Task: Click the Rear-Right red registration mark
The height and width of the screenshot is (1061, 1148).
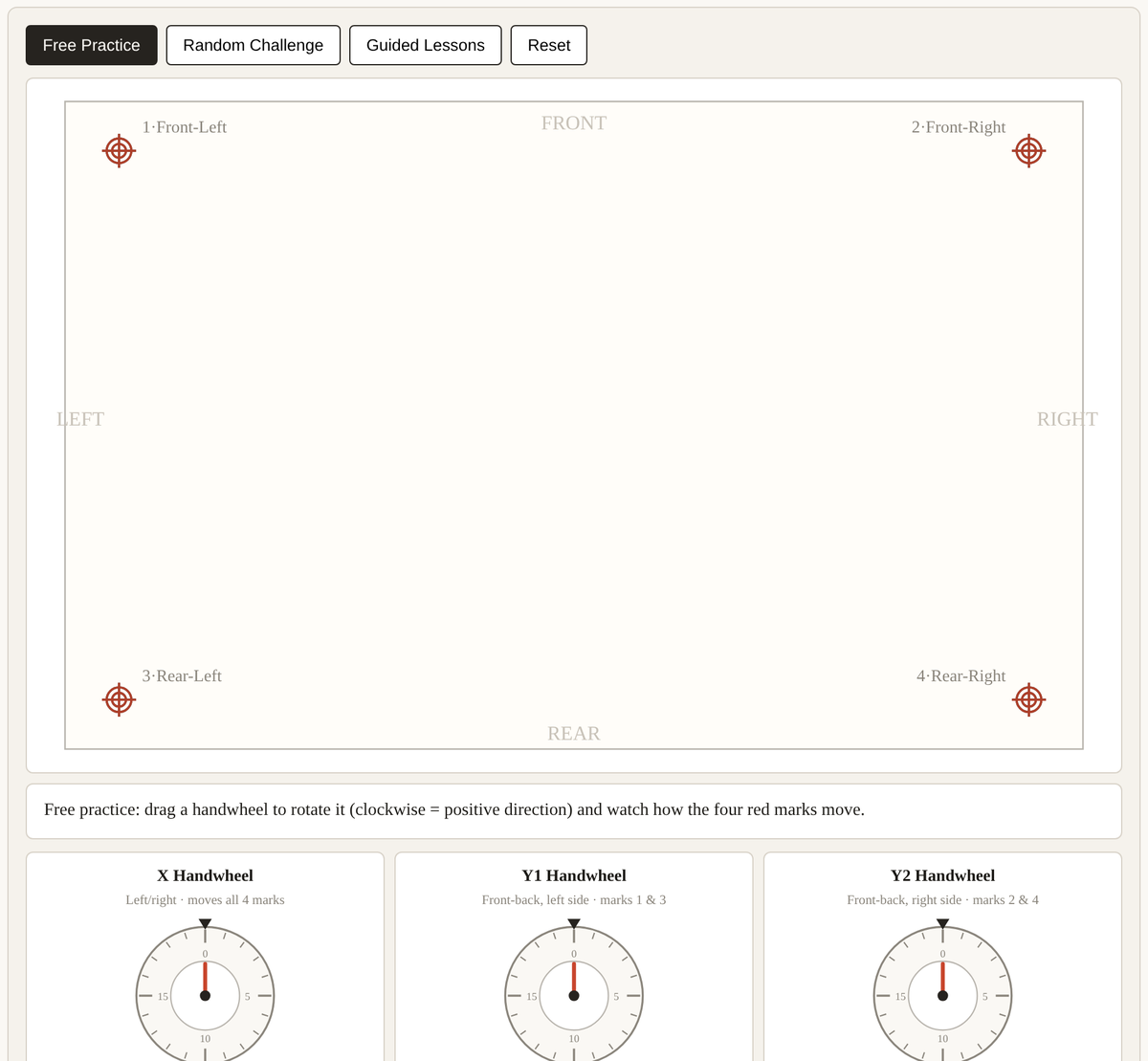Action: tap(1028, 699)
